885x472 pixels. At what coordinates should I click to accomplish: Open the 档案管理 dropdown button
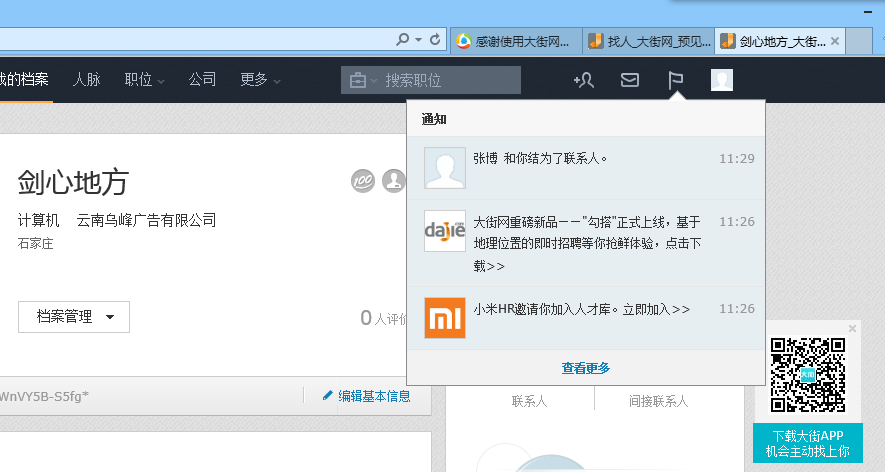tap(74, 317)
